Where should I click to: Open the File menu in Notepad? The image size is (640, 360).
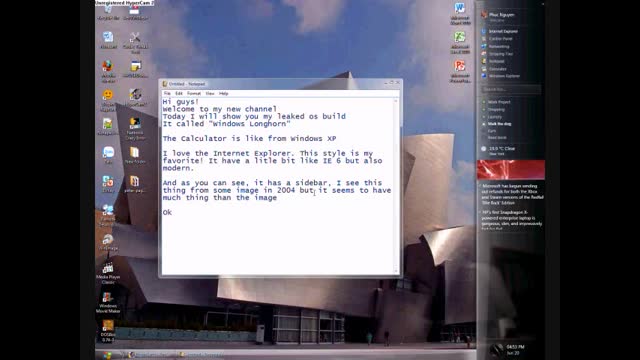(x=167, y=93)
